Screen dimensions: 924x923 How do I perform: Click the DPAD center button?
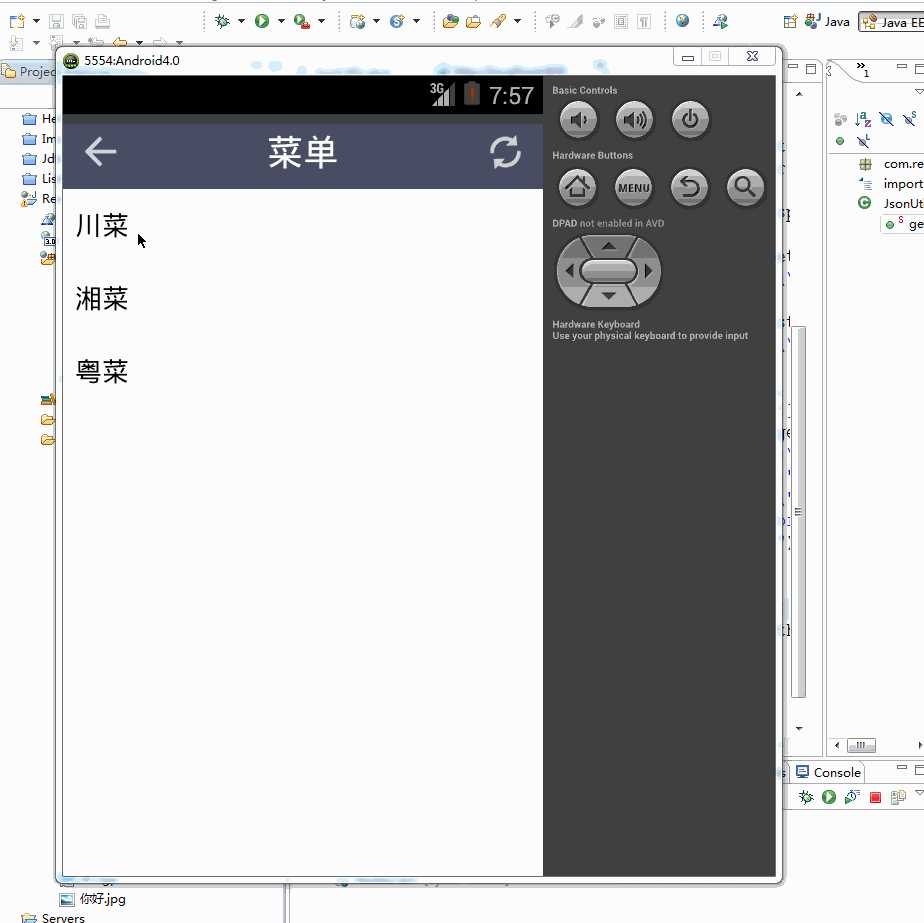(609, 271)
